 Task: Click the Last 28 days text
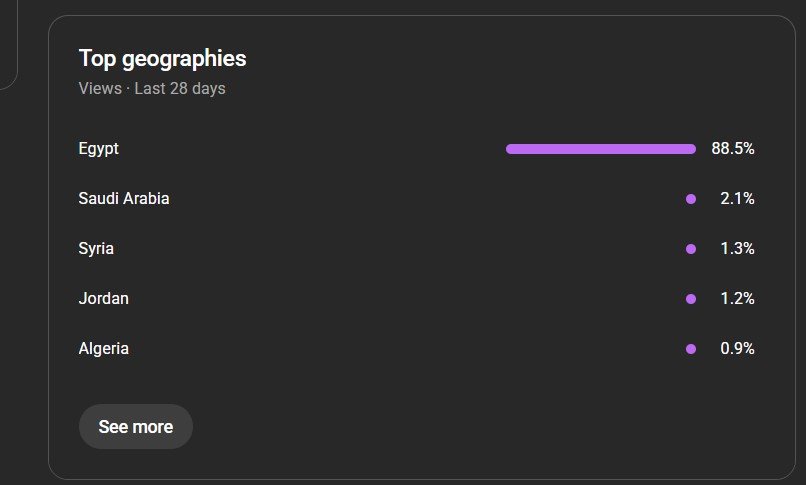tap(180, 89)
